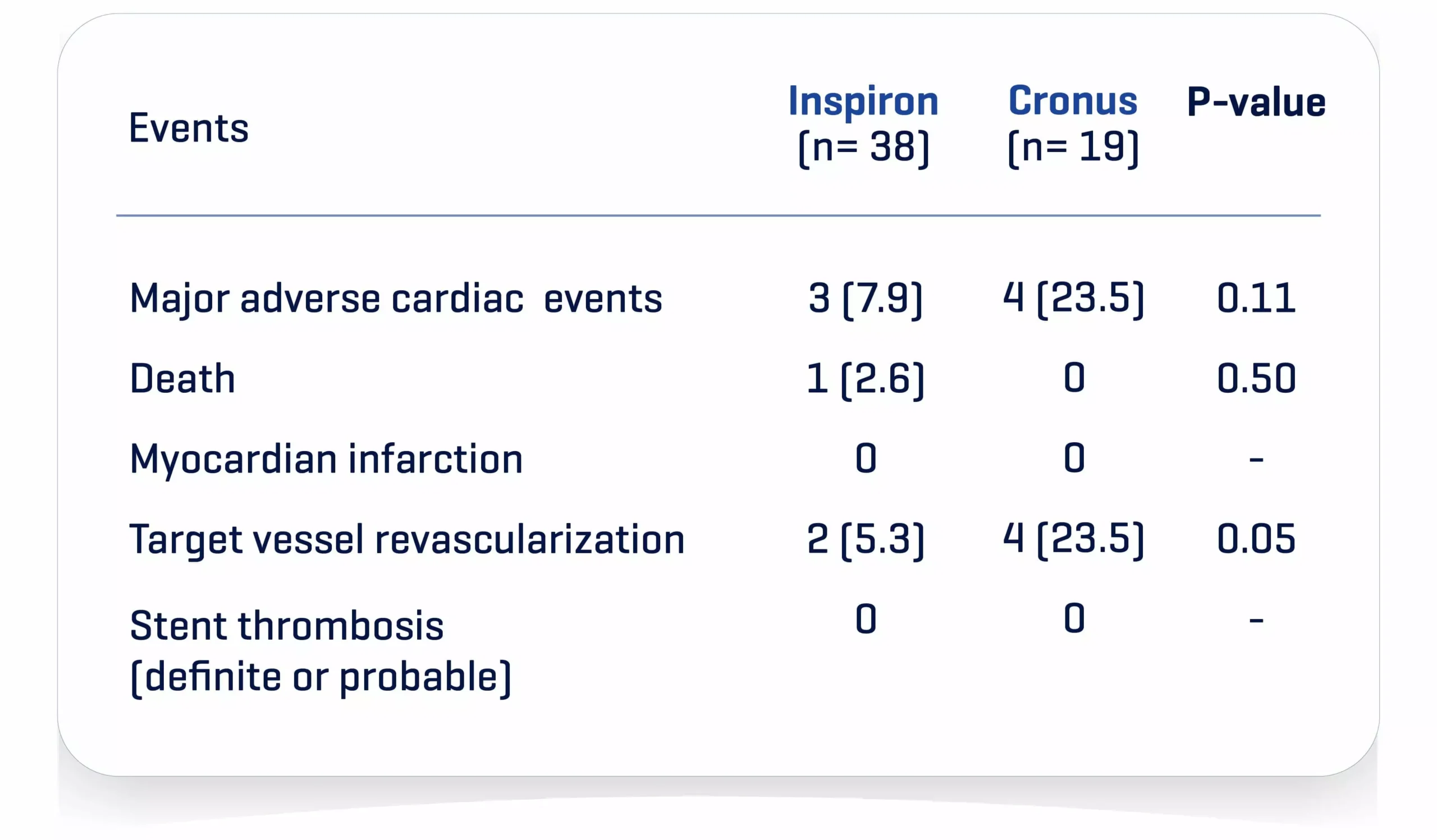Click the Stent thrombosis row label
This screenshot has width=1437, height=840.
pos(287,626)
